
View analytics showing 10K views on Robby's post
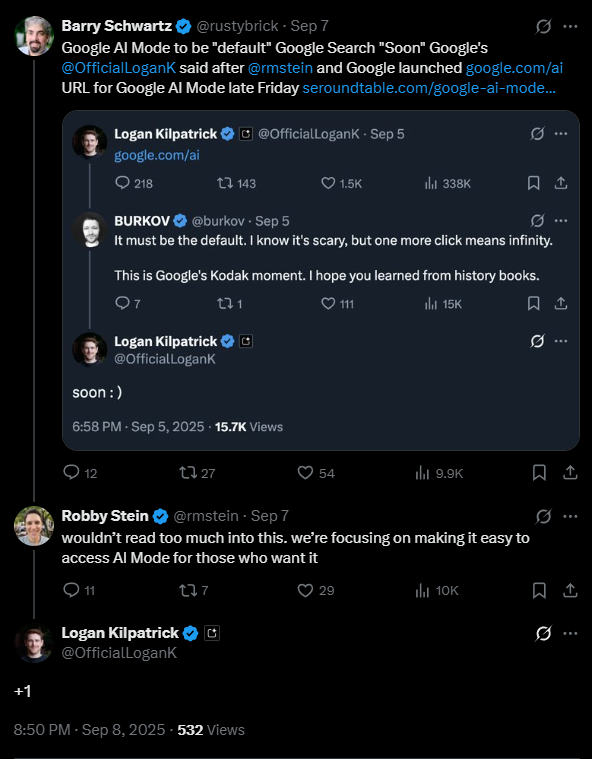click(437, 591)
